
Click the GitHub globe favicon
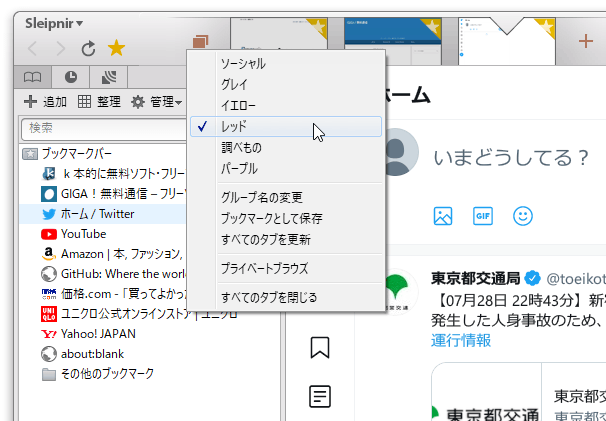pos(49,274)
